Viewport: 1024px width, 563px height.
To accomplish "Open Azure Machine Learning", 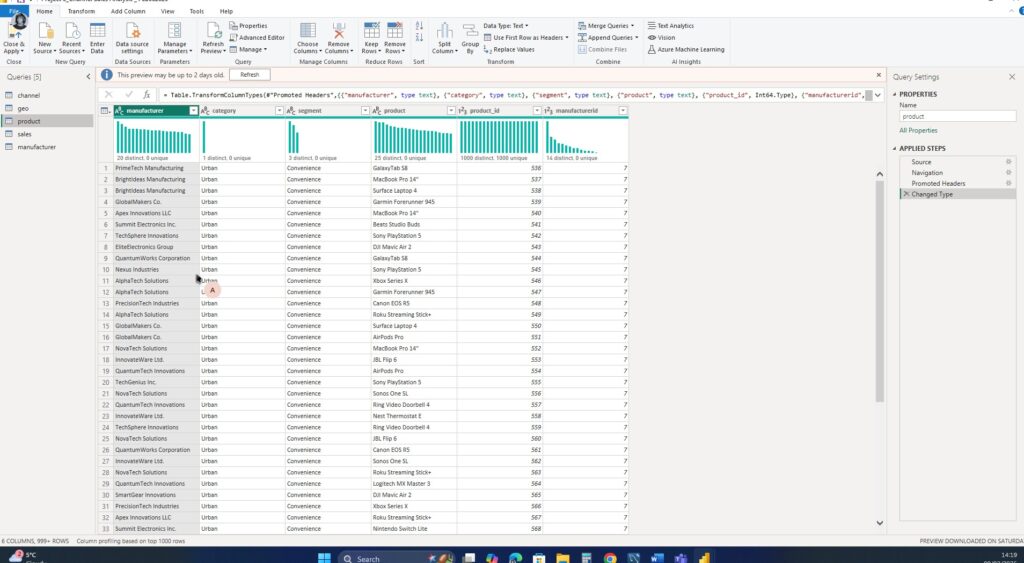I will click(x=686, y=49).
